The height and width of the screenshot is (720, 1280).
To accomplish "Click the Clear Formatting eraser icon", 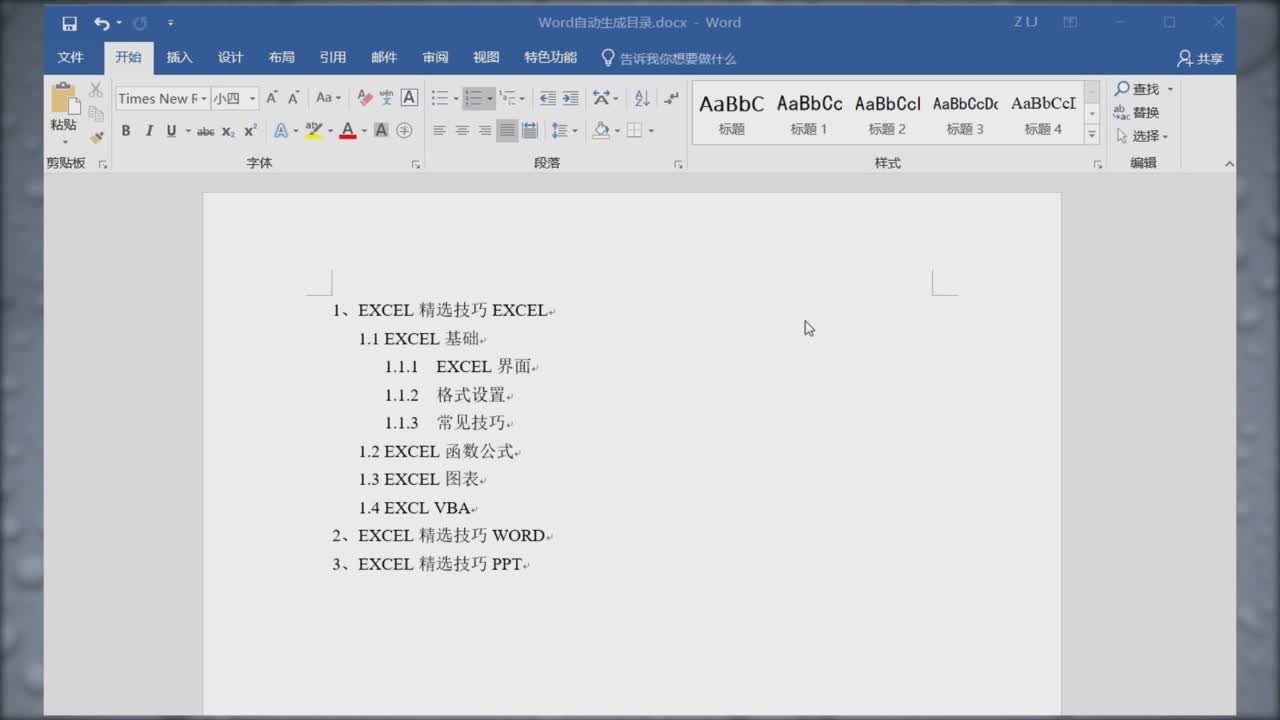I will (365, 98).
